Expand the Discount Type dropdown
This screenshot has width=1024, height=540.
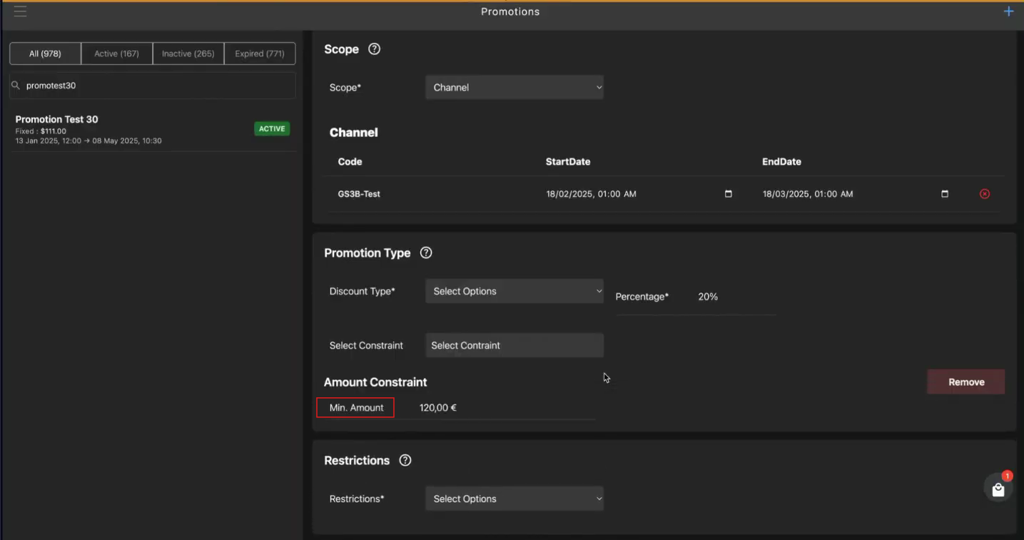(x=515, y=291)
